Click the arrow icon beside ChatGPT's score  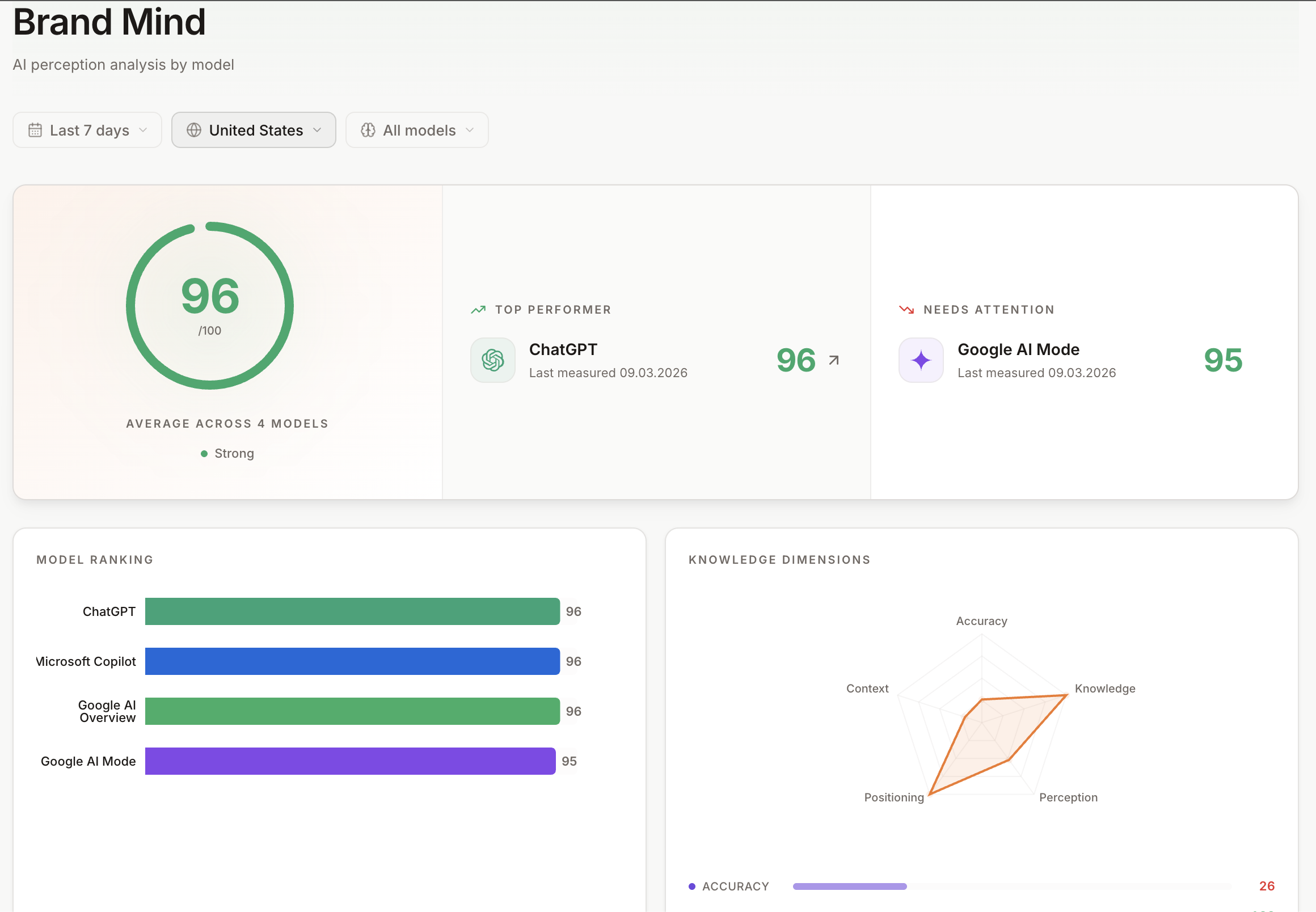pos(834,360)
